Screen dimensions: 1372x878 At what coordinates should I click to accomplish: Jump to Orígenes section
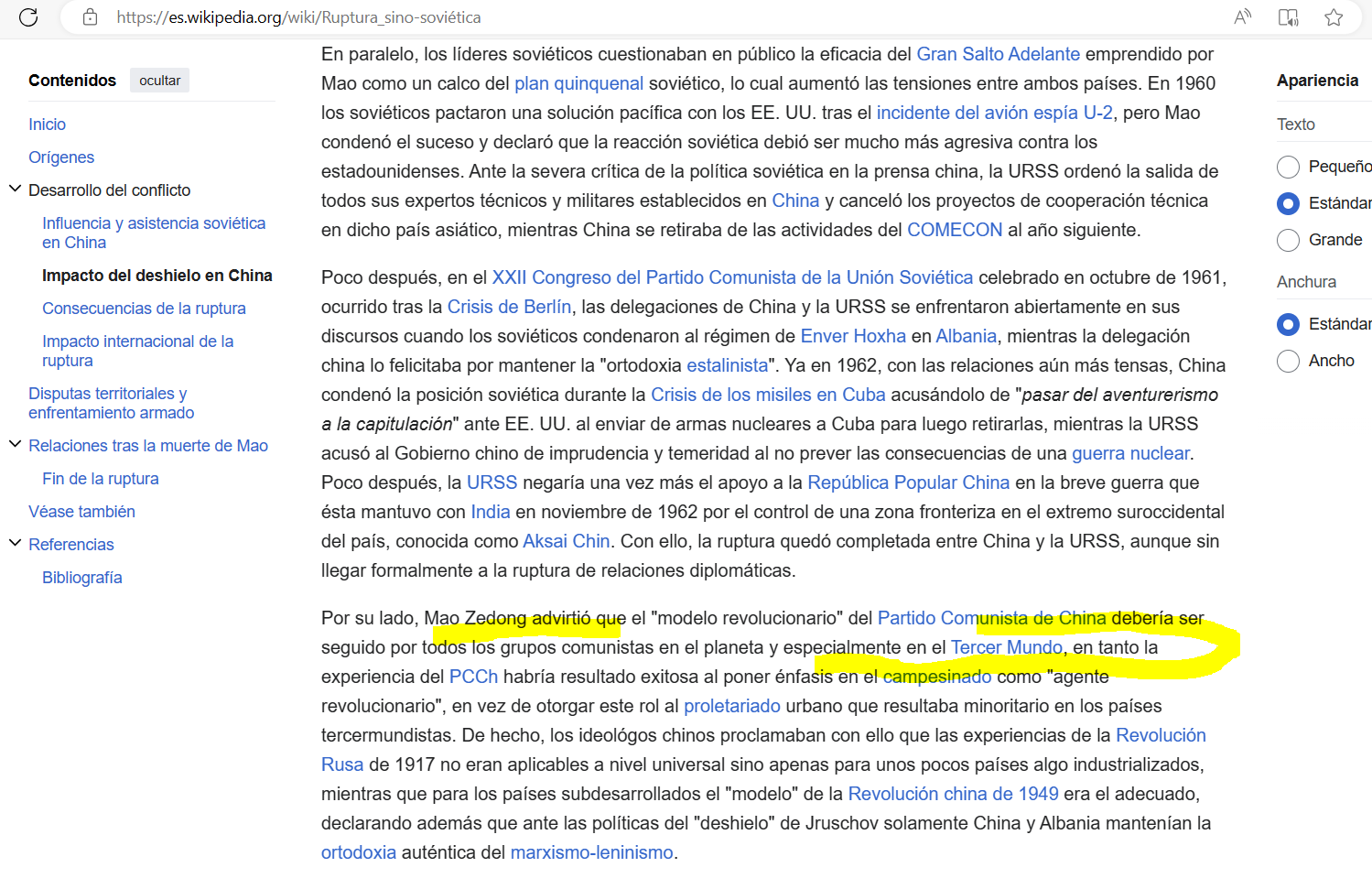[x=61, y=157]
